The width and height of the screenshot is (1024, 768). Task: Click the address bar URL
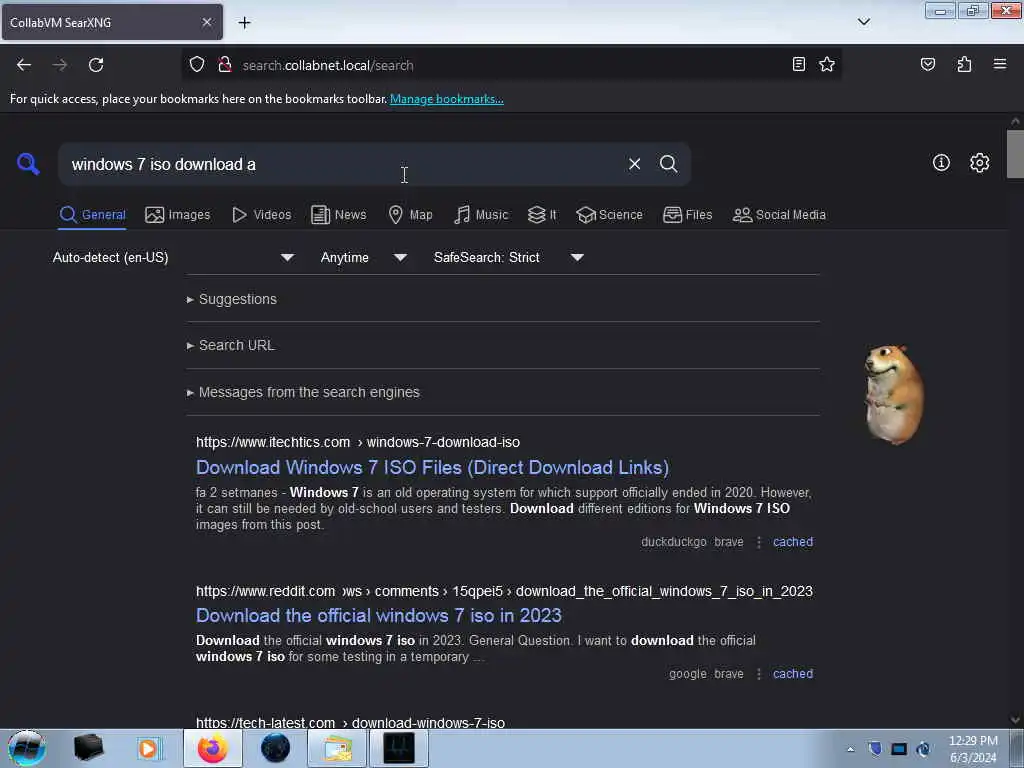pos(327,65)
